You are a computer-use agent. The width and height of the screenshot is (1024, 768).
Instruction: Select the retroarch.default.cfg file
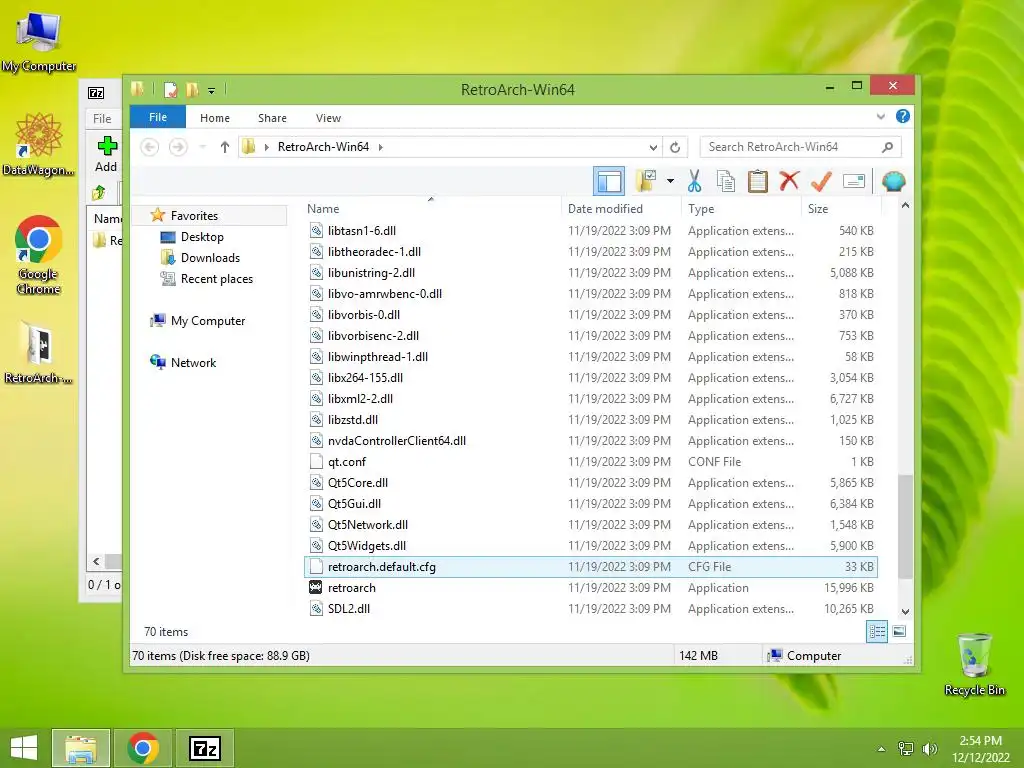click(x=591, y=567)
